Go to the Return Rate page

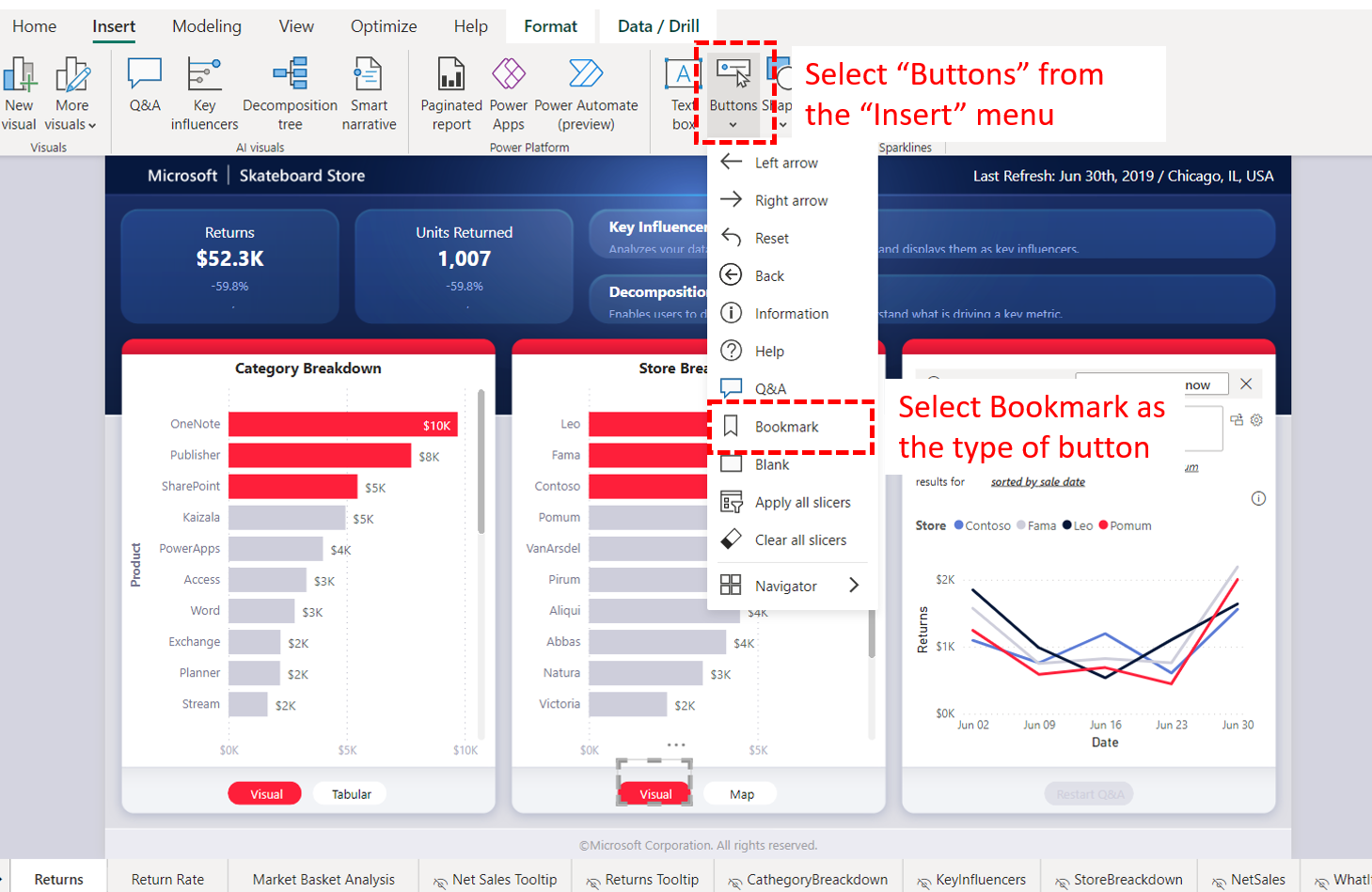coord(167,880)
